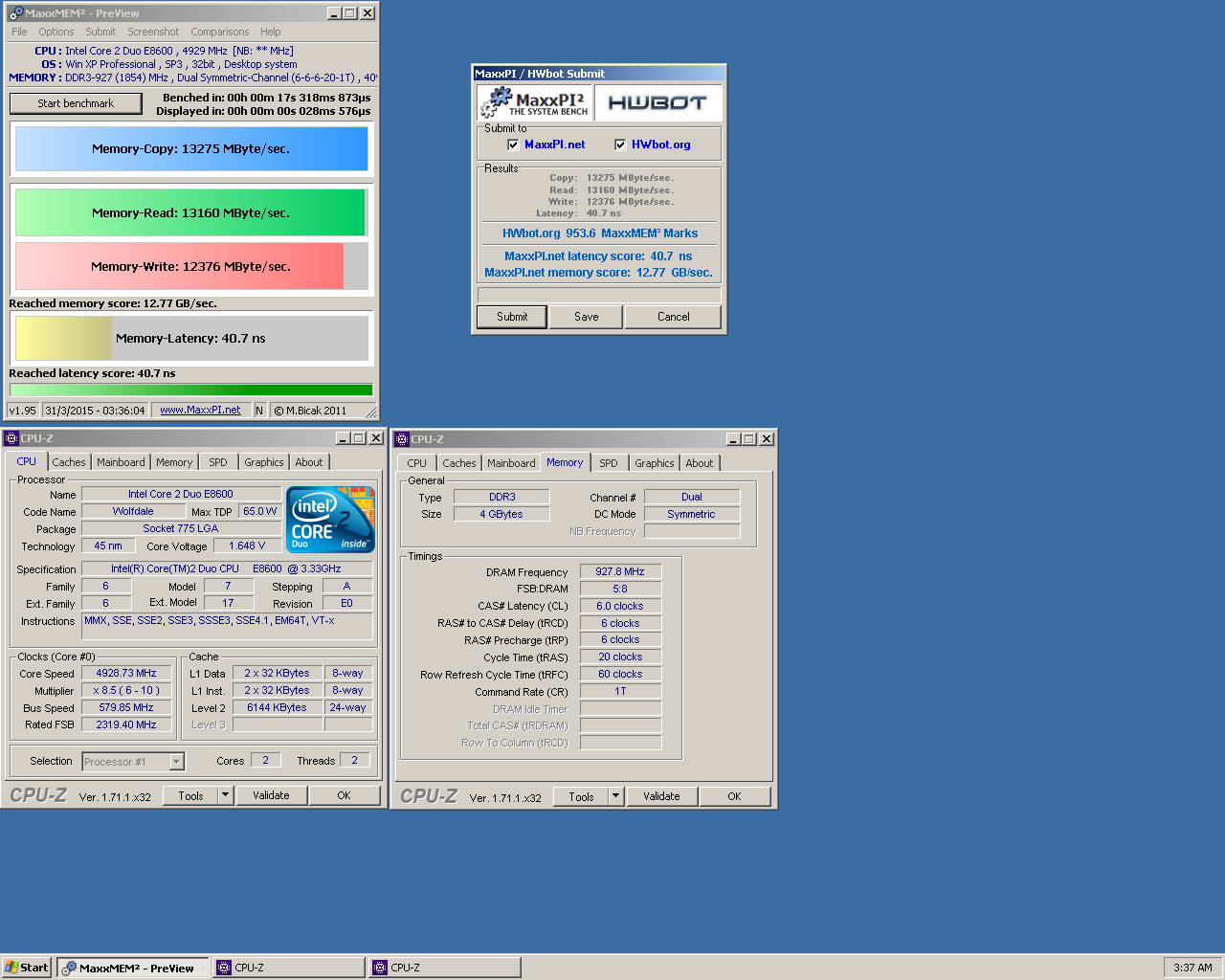Open the Options menu in MaxxMEM²
The width and height of the screenshot is (1225, 980).
point(56,32)
